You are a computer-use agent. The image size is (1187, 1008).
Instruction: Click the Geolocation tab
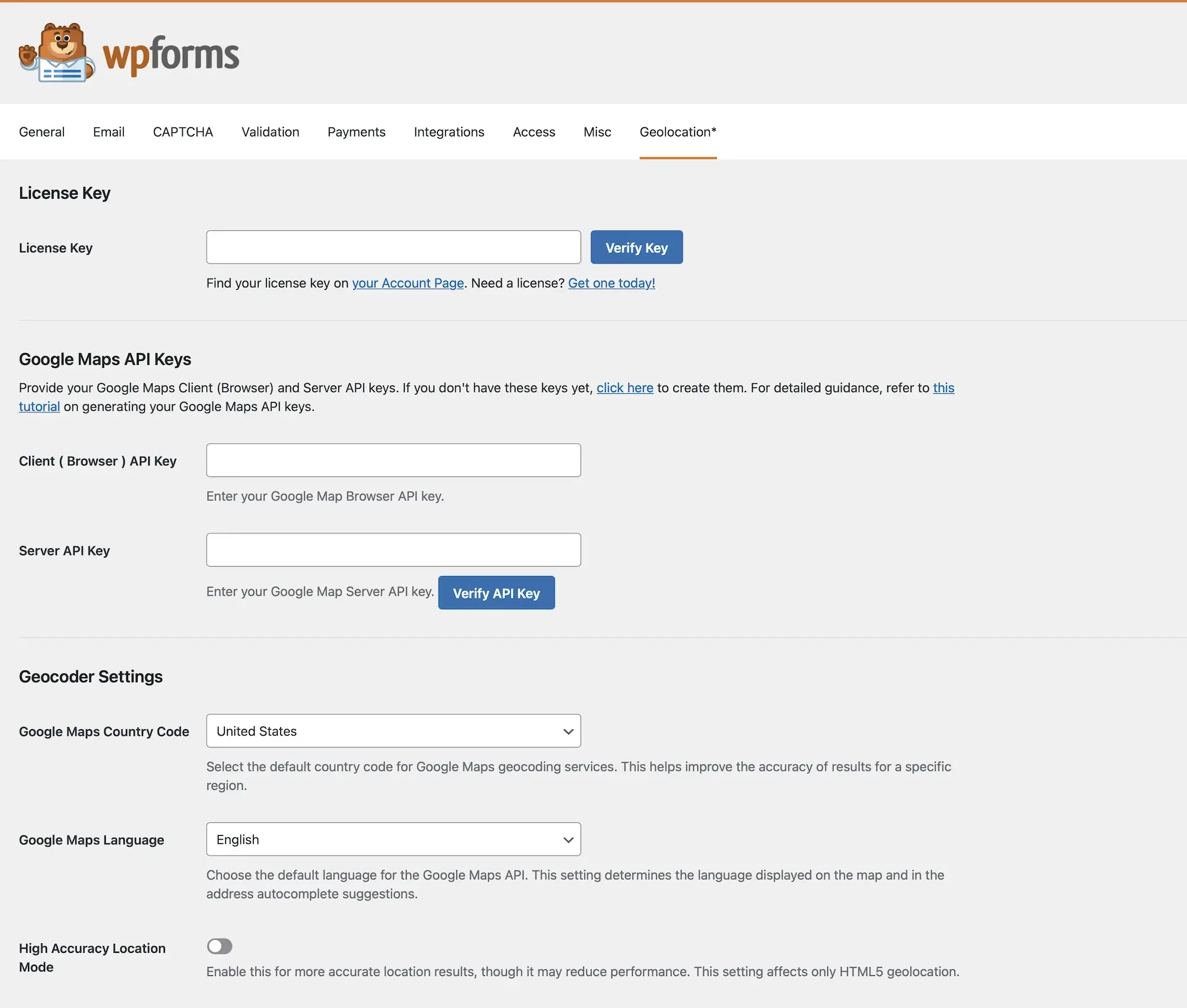tap(678, 132)
